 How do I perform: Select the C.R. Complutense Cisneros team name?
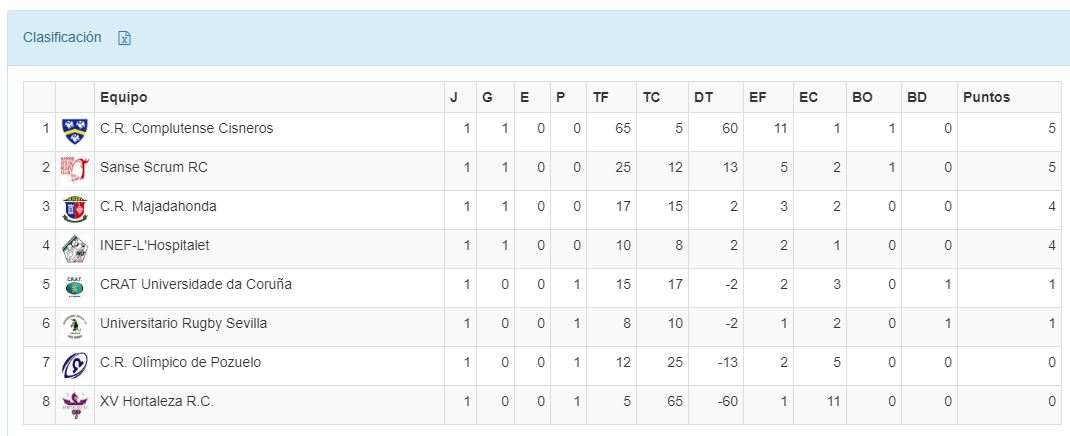pos(186,128)
